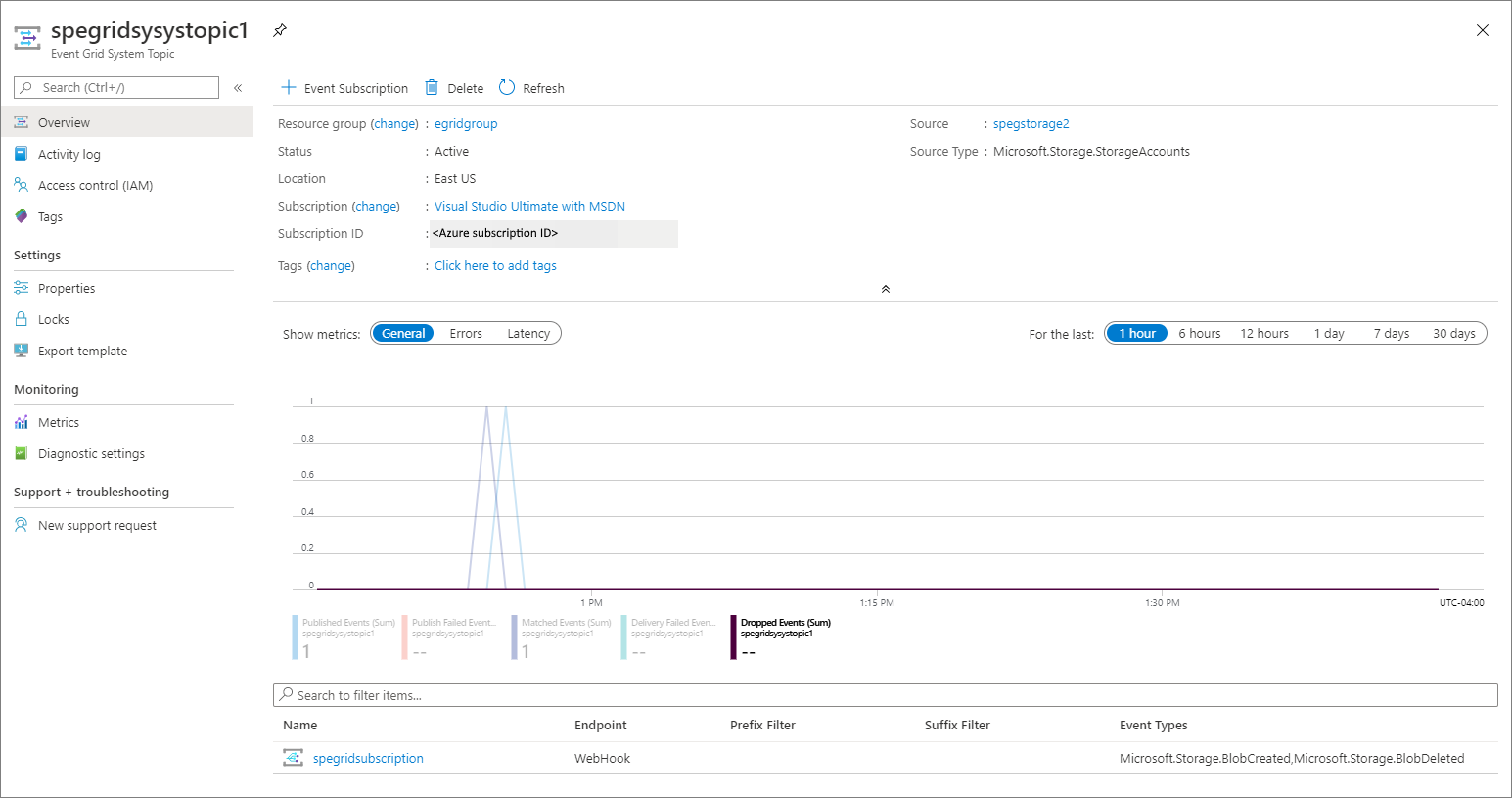This screenshot has width=1512, height=798.
Task: Show Latency metrics
Action: coord(527,333)
